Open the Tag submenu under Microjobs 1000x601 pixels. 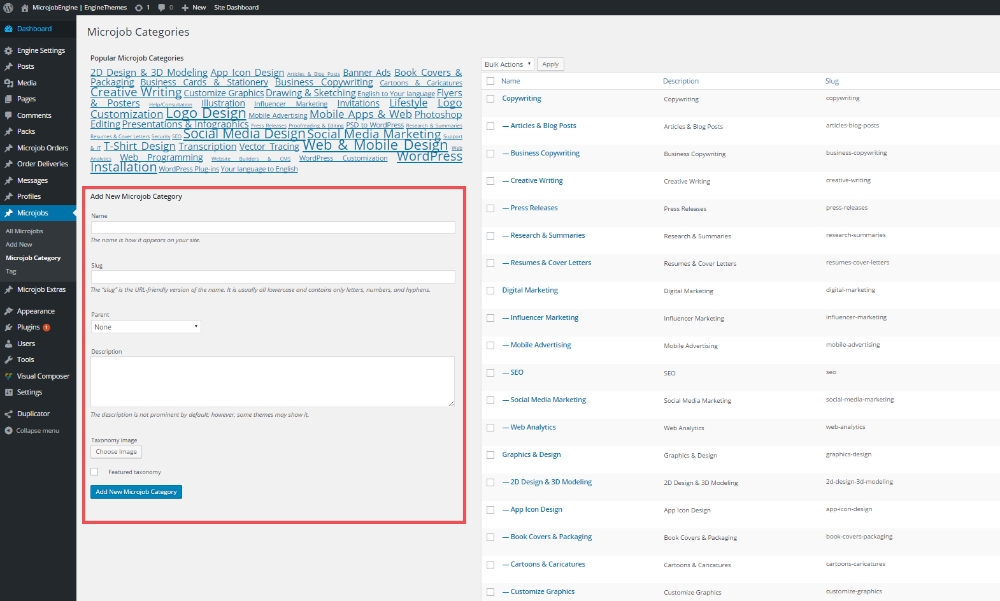pyautogui.click(x=11, y=271)
